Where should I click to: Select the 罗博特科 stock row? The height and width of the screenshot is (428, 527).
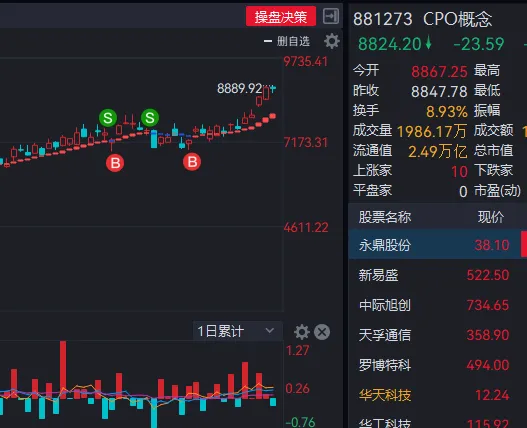[438, 365]
